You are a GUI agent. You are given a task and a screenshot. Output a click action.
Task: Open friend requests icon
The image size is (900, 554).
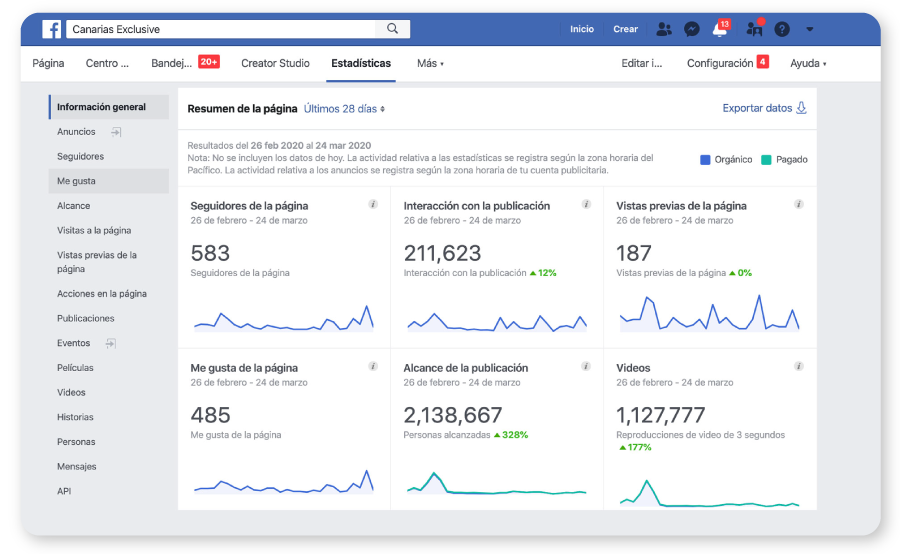point(664,29)
